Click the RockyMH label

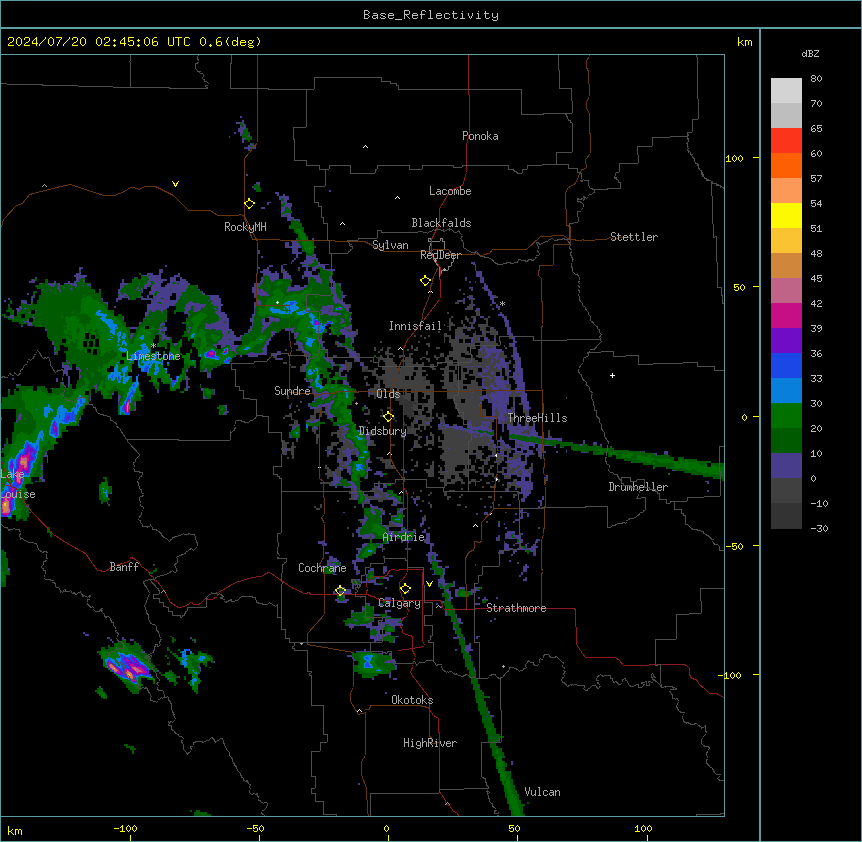pos(245,227)
